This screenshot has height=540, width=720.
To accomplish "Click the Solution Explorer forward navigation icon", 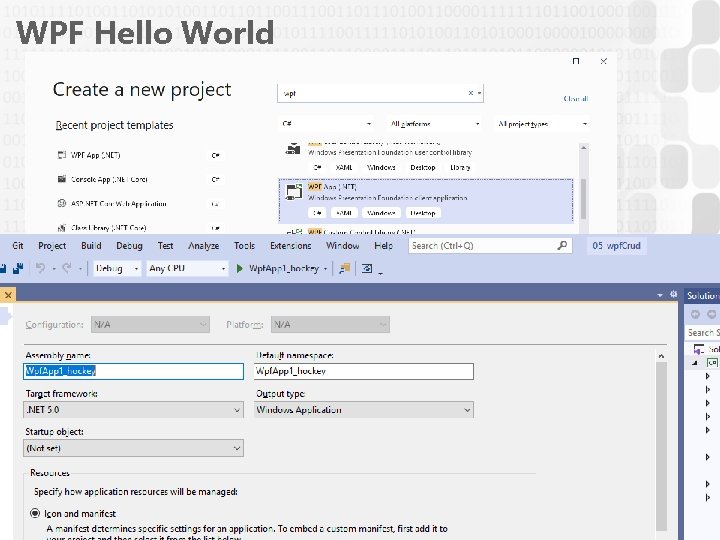I will pyautogui.click(x=711, y=314).
